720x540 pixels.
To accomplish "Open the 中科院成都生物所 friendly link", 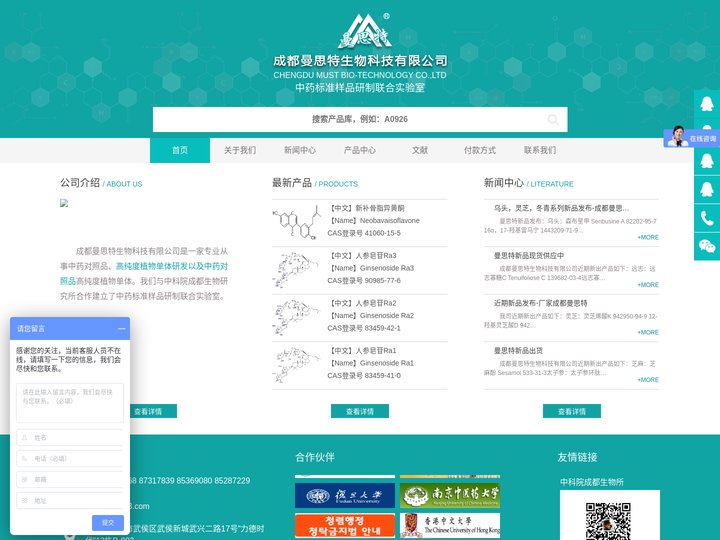I will tap(591, 482).
